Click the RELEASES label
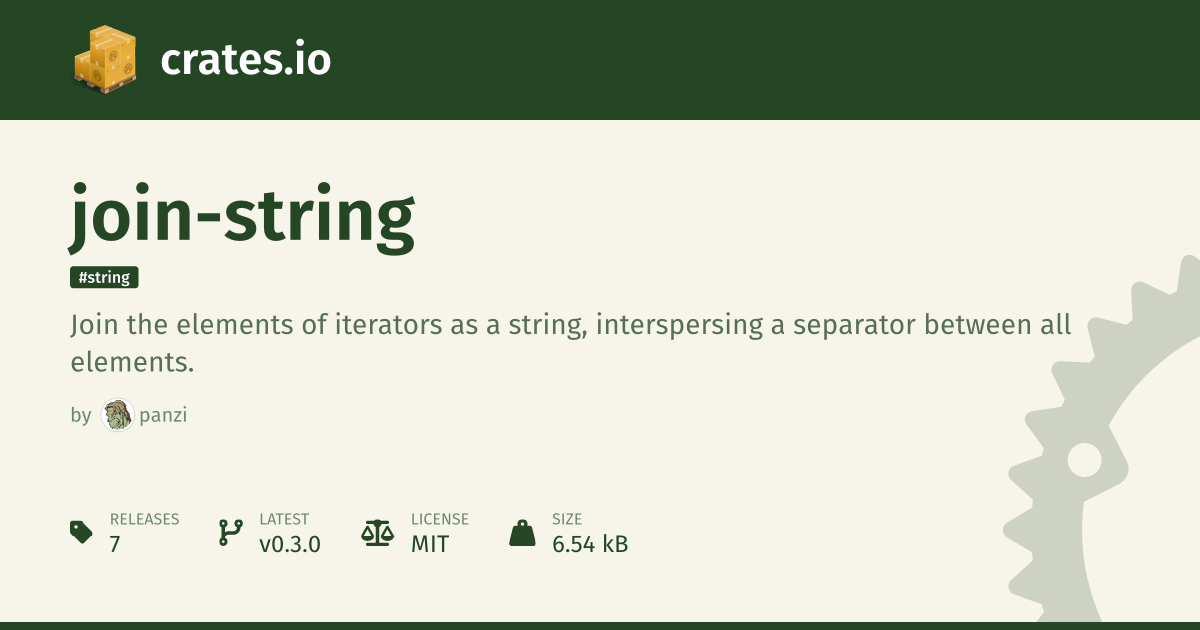 click(144, 519)
